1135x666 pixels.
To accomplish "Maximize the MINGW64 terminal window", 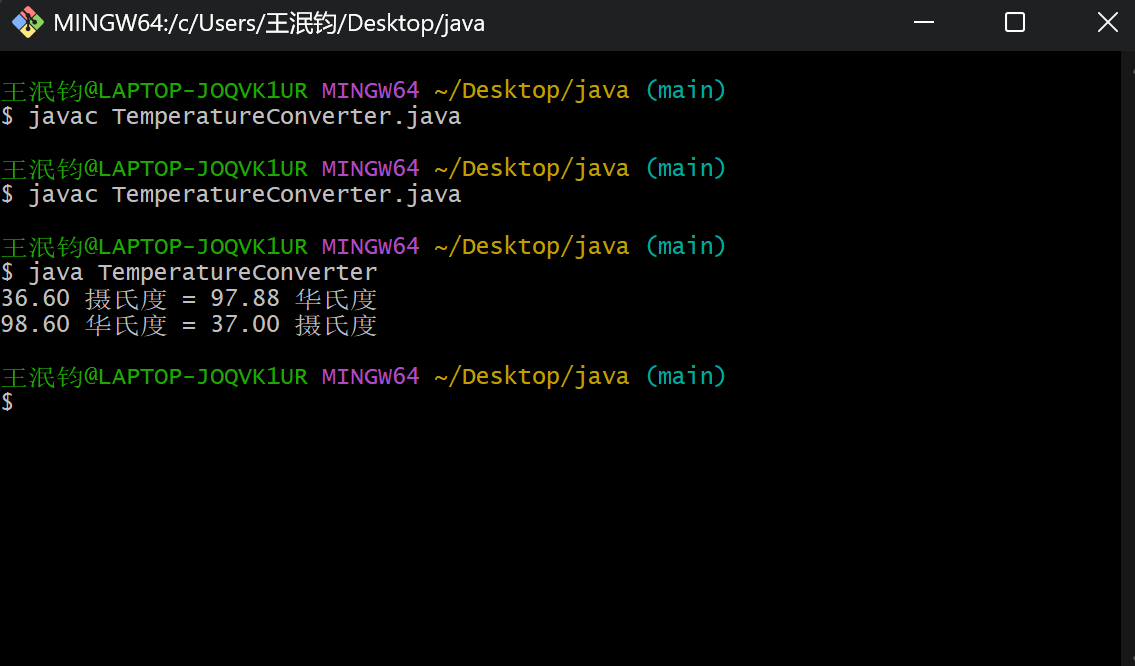I will 1014,22.
